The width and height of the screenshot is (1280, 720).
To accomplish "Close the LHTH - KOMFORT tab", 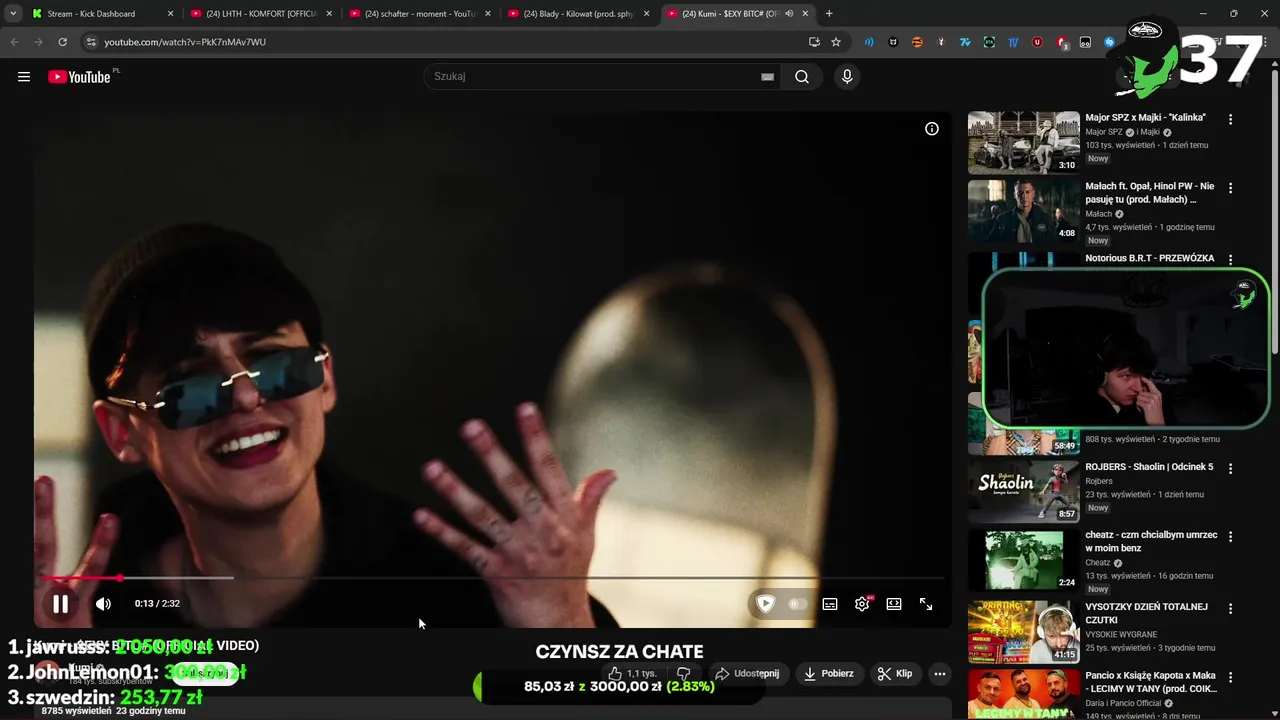I will (x=328, y=14).
